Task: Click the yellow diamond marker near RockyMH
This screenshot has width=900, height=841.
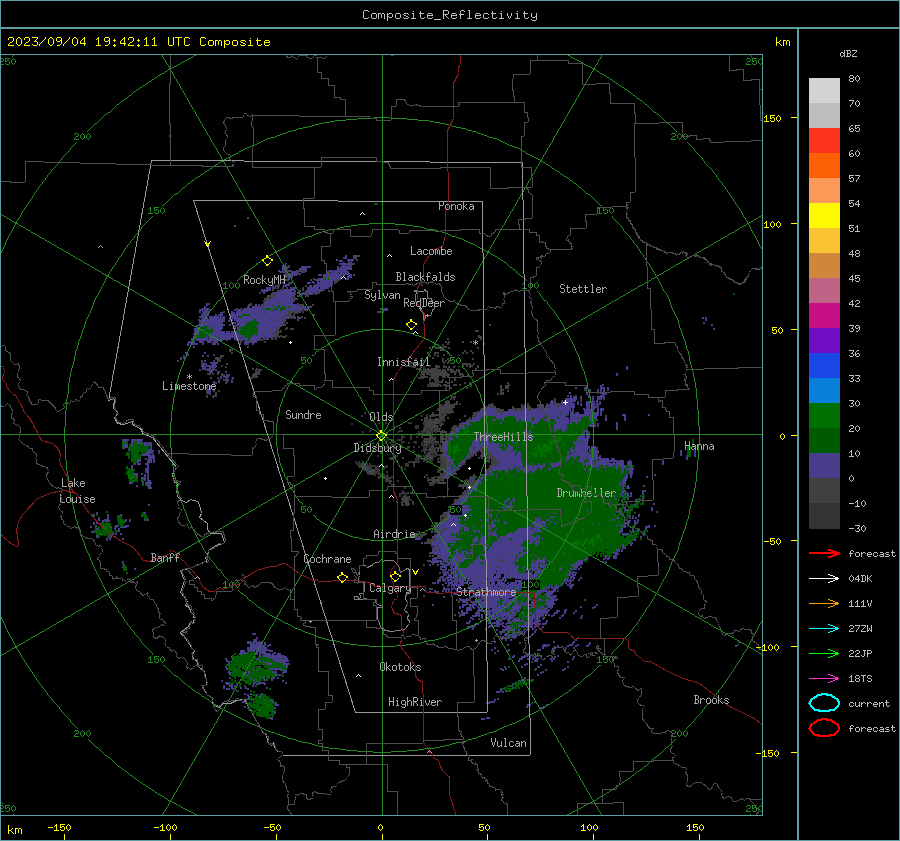Action: (267, 261)
